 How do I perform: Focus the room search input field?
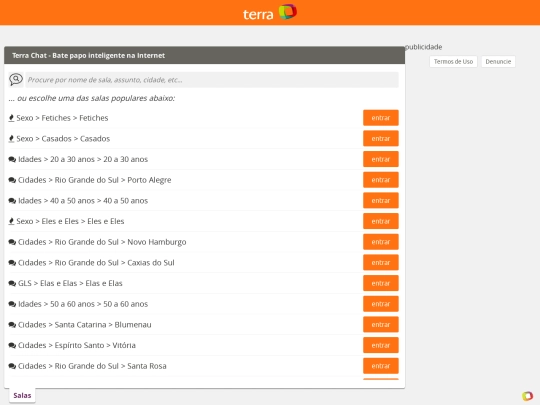[212, 80]
